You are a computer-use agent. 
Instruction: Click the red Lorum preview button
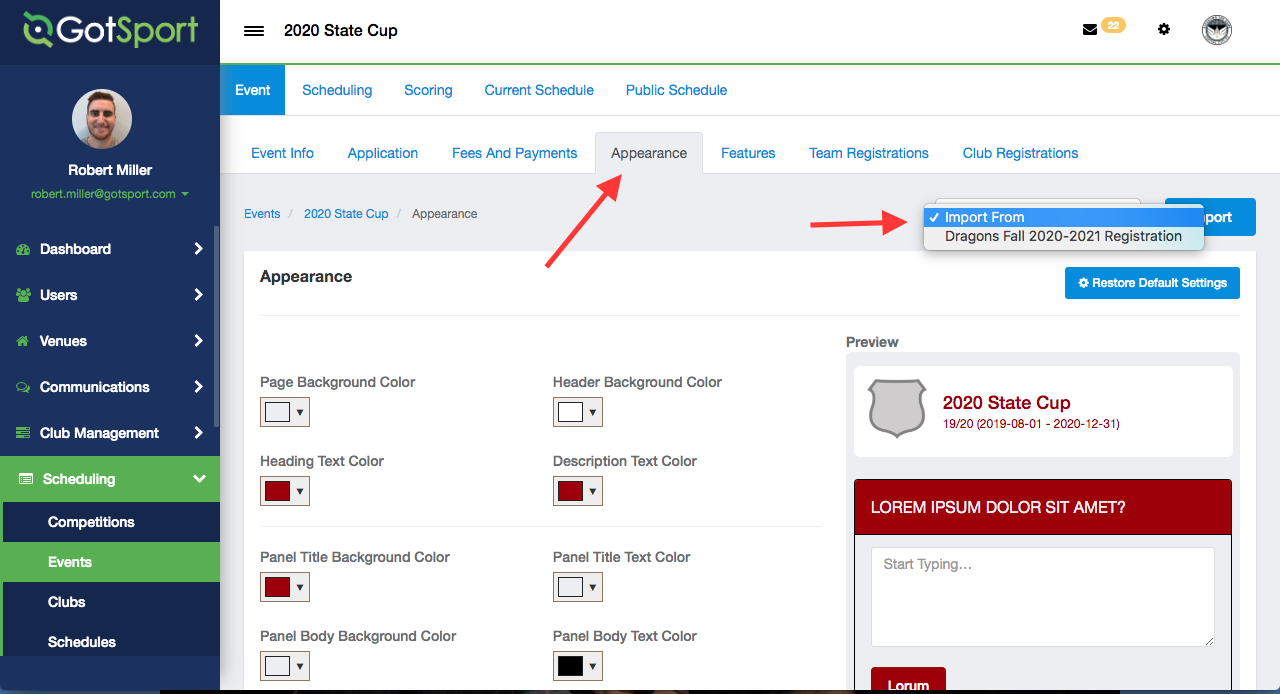(908, 680)
